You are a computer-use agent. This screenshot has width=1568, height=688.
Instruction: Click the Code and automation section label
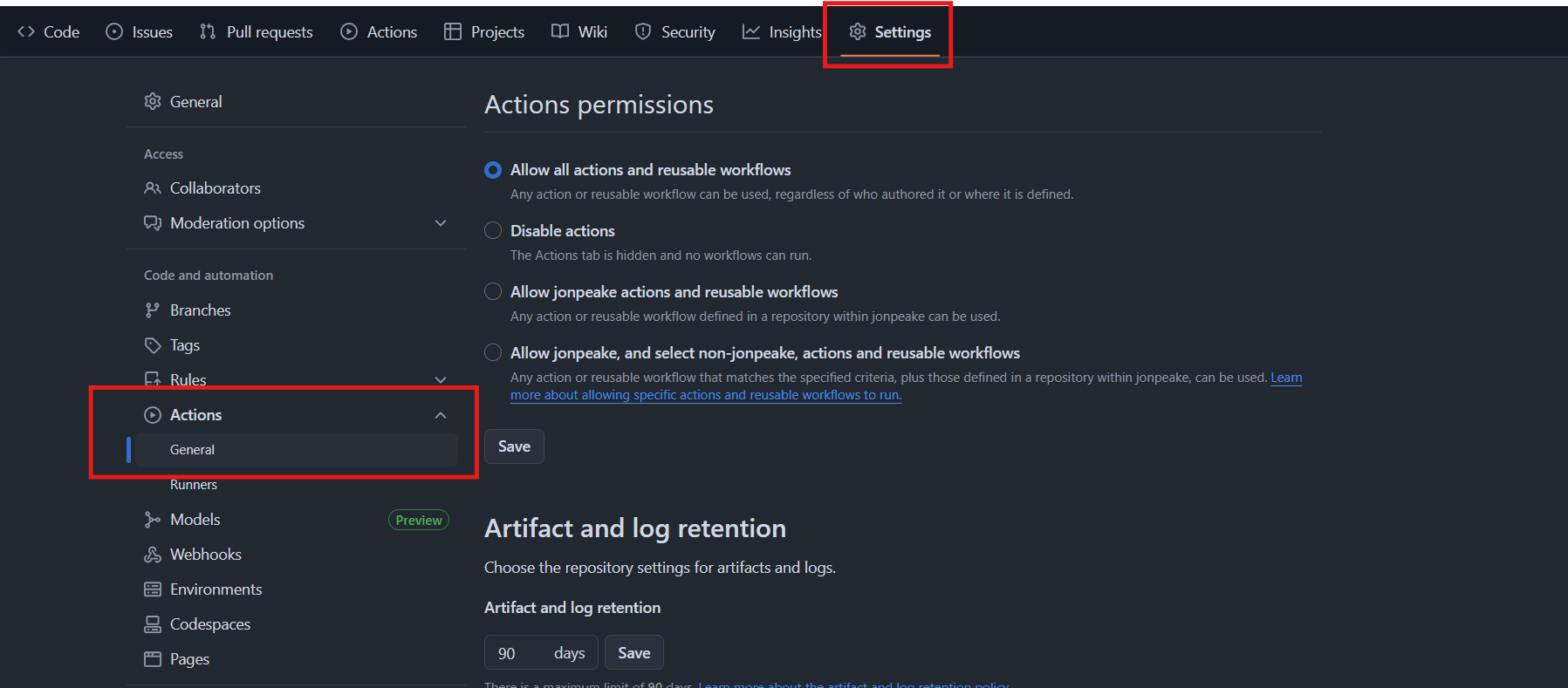209,276
